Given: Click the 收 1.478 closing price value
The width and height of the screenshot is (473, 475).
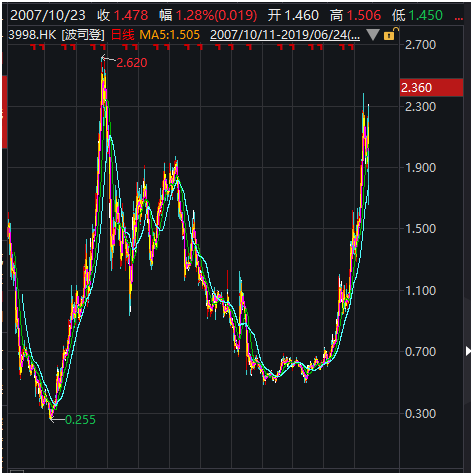Looking at the screenshot, I should click(x=123, y=15).
